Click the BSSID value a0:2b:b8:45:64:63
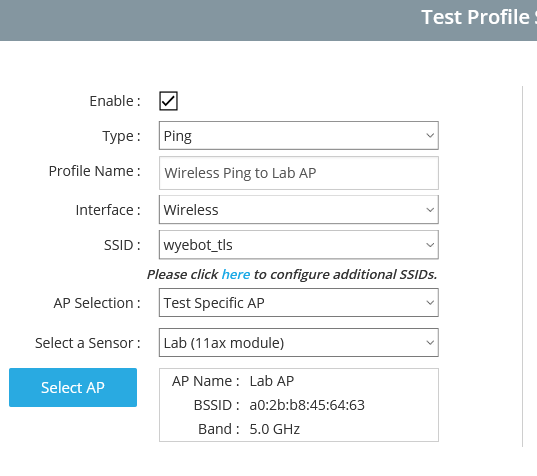This screenshot has height=476, width=537. (307, 405)
